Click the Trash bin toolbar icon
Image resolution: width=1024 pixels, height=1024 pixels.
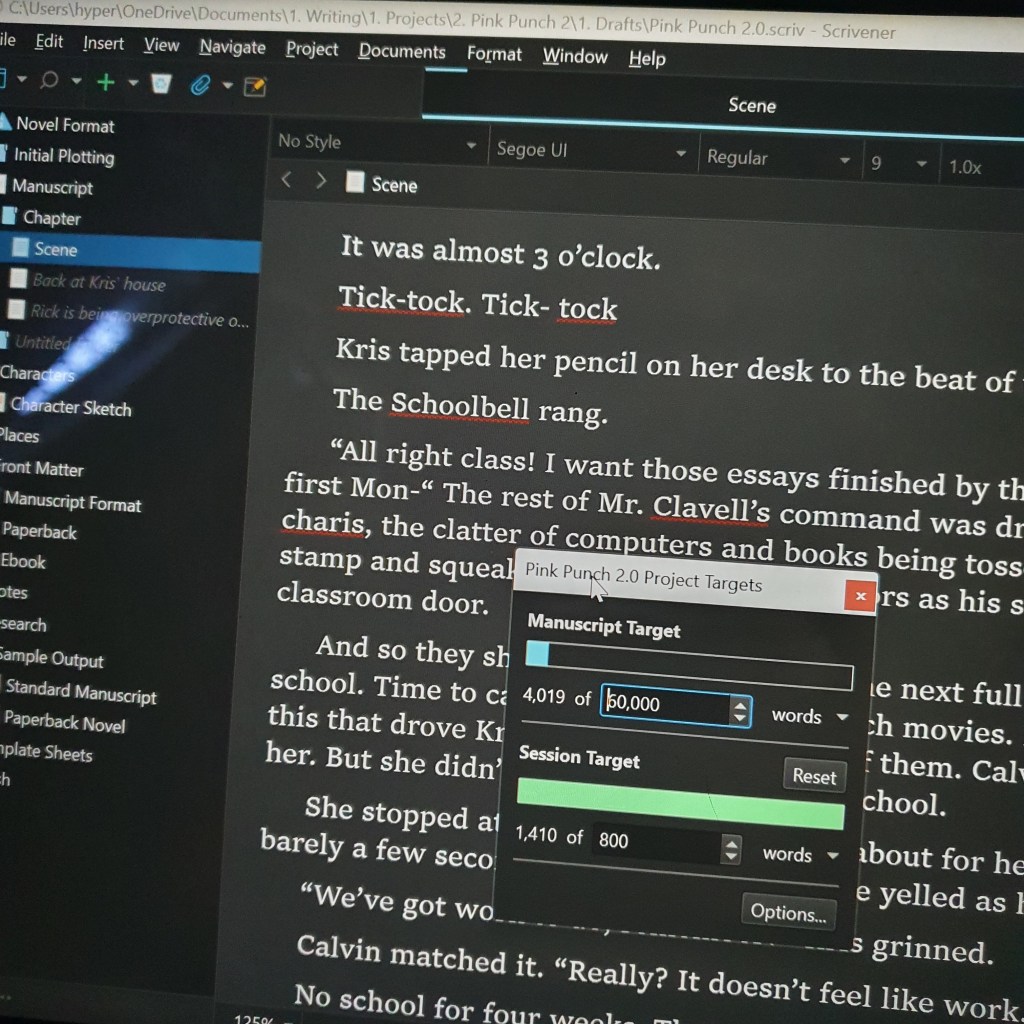coord(161,84)
